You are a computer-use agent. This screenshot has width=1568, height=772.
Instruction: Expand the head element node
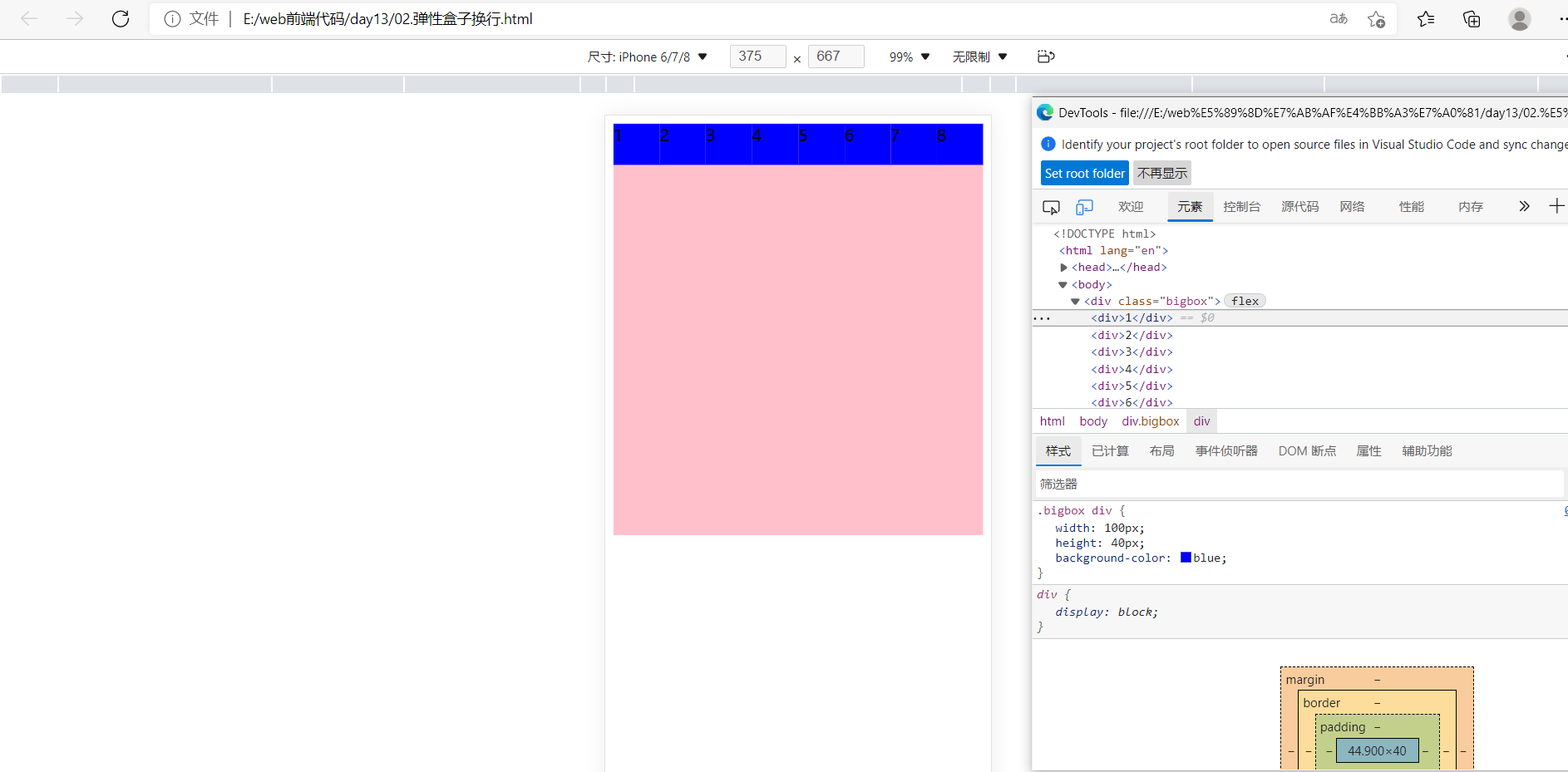click(x=1063, y=268)
